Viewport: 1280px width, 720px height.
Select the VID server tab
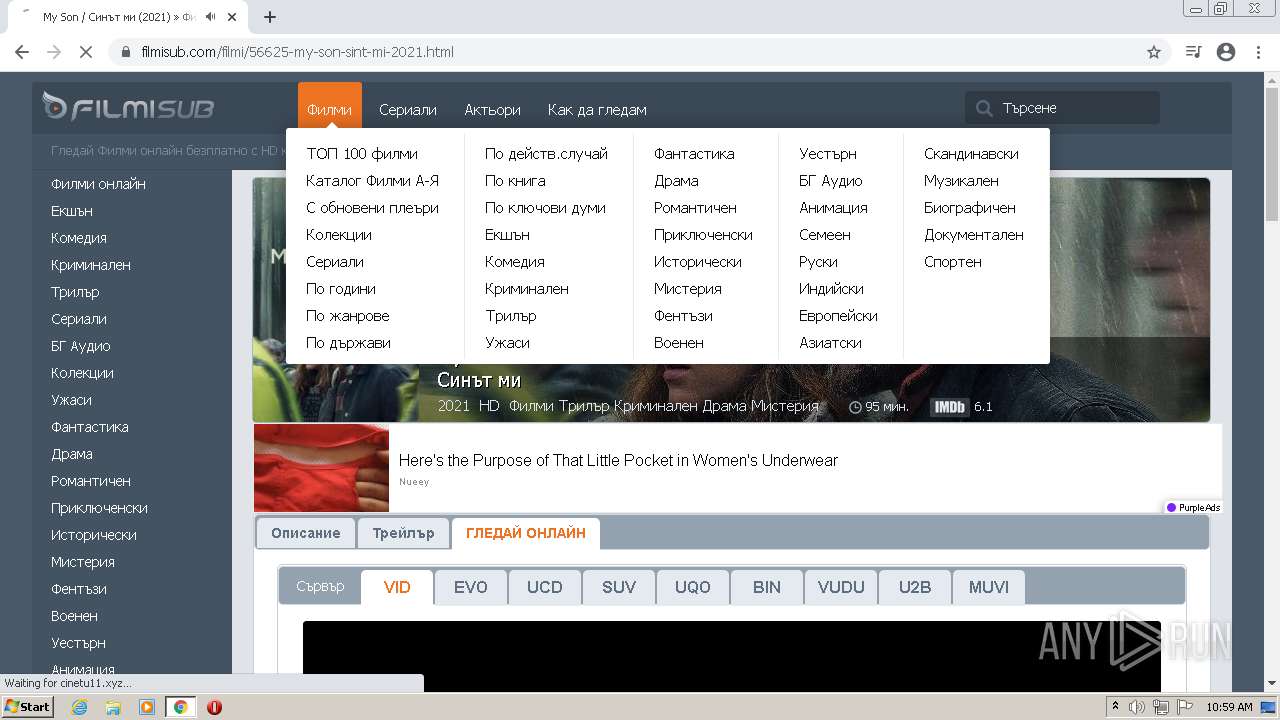click(x=397, y=587)
